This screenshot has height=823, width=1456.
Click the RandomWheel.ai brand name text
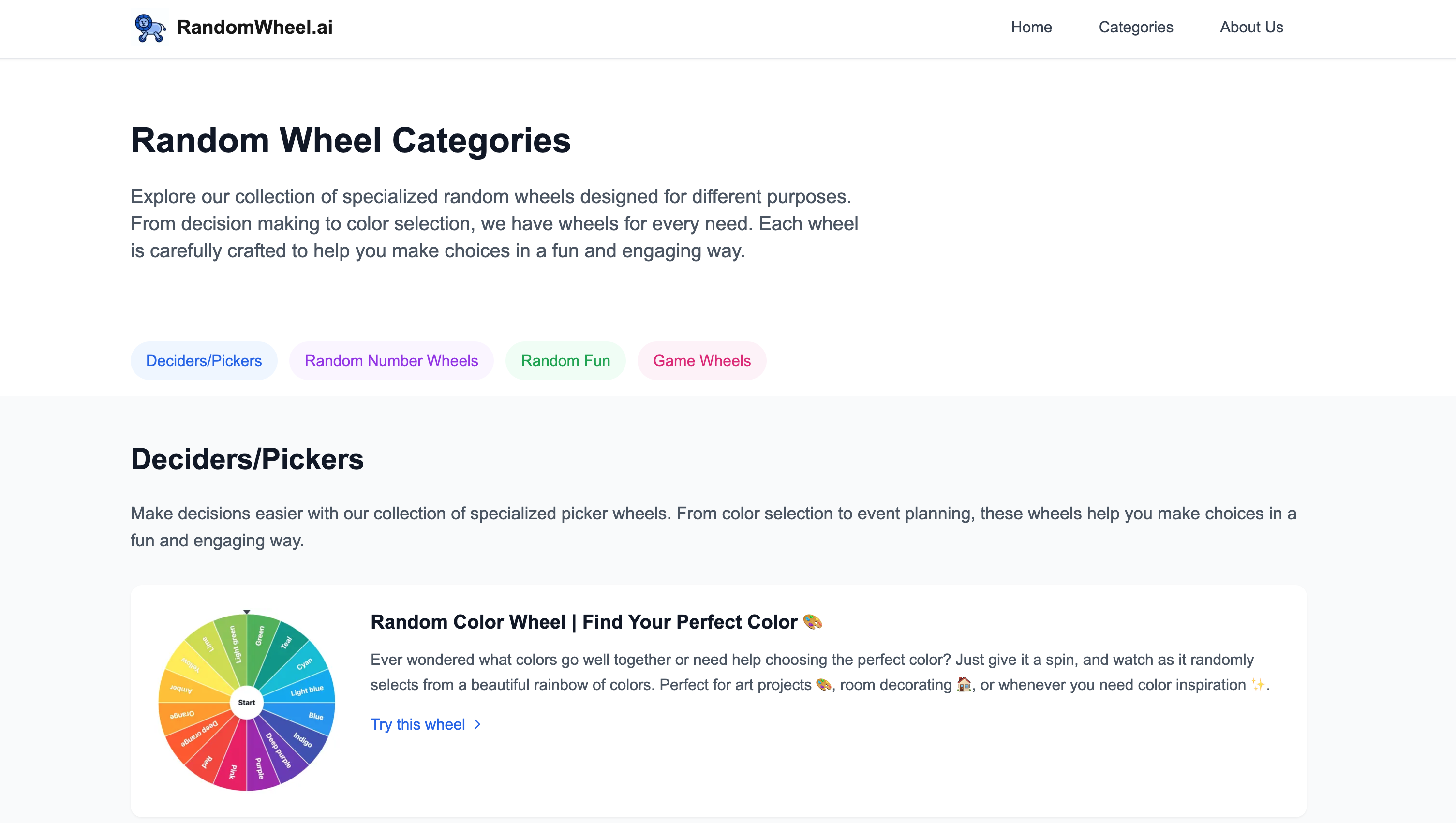pos(254,27)
